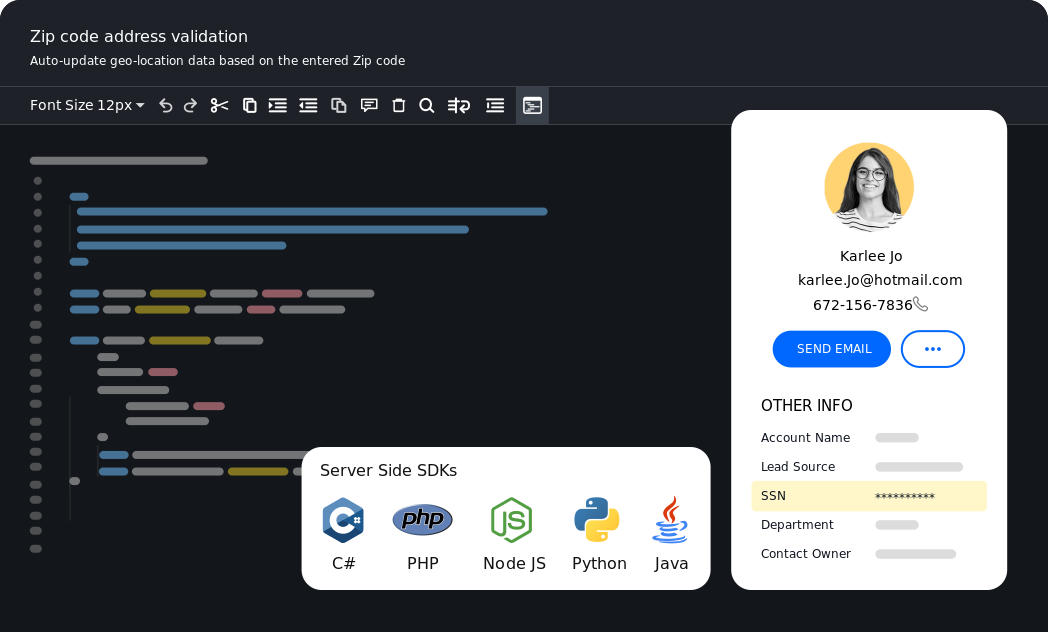
Task: Click the masked SSN value field
Action: click(x=903, y=495)
